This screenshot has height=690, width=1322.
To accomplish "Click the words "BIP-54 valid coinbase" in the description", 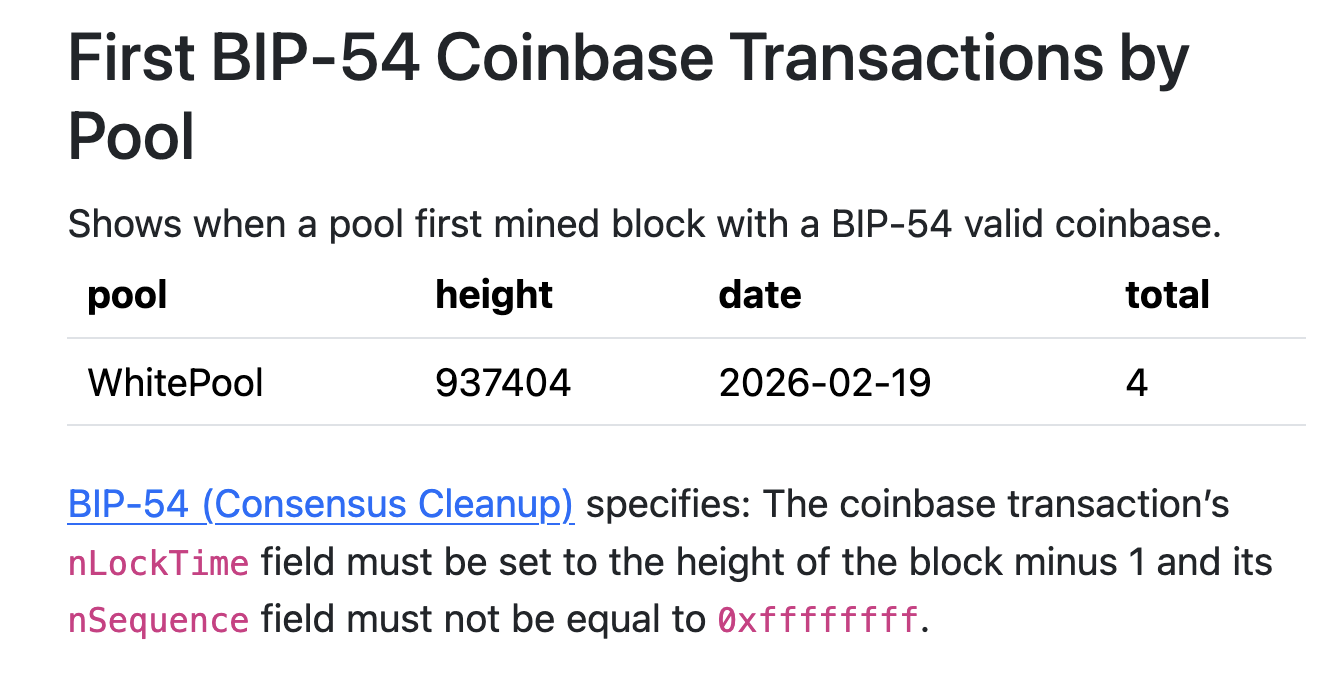I will (1024, 224).
